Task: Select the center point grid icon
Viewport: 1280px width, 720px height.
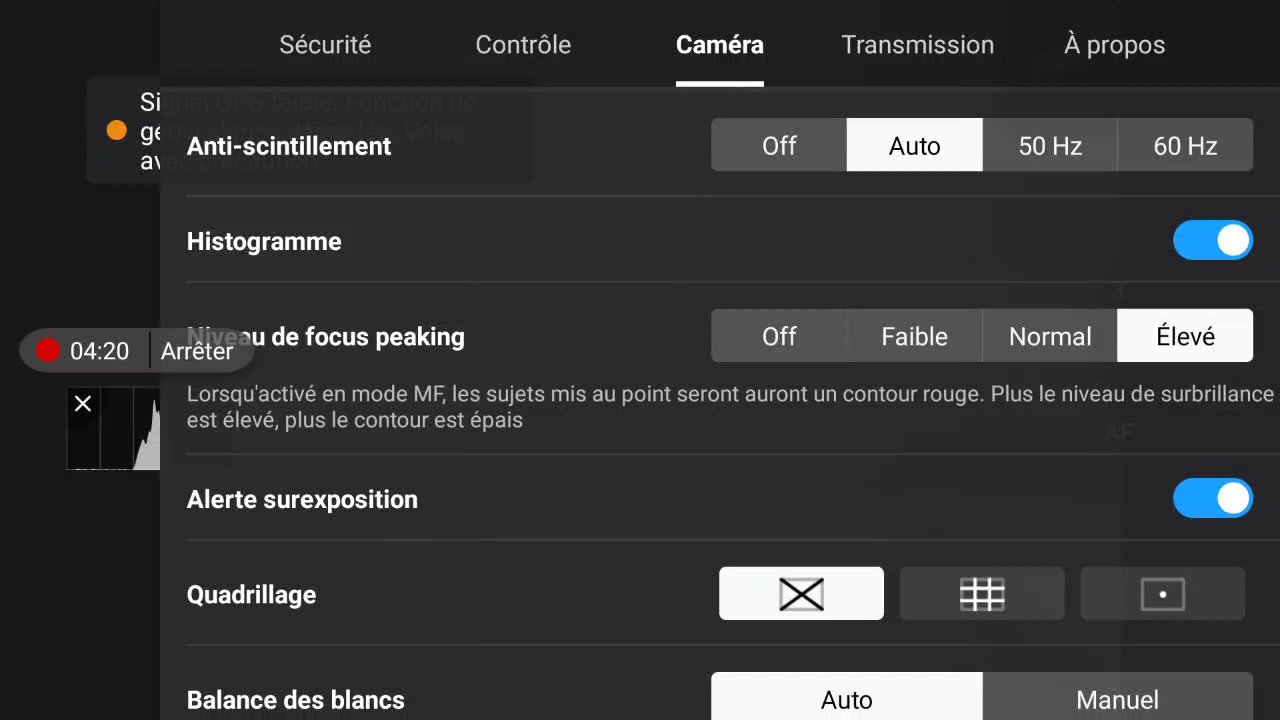Action: [x=1163, y=594]
